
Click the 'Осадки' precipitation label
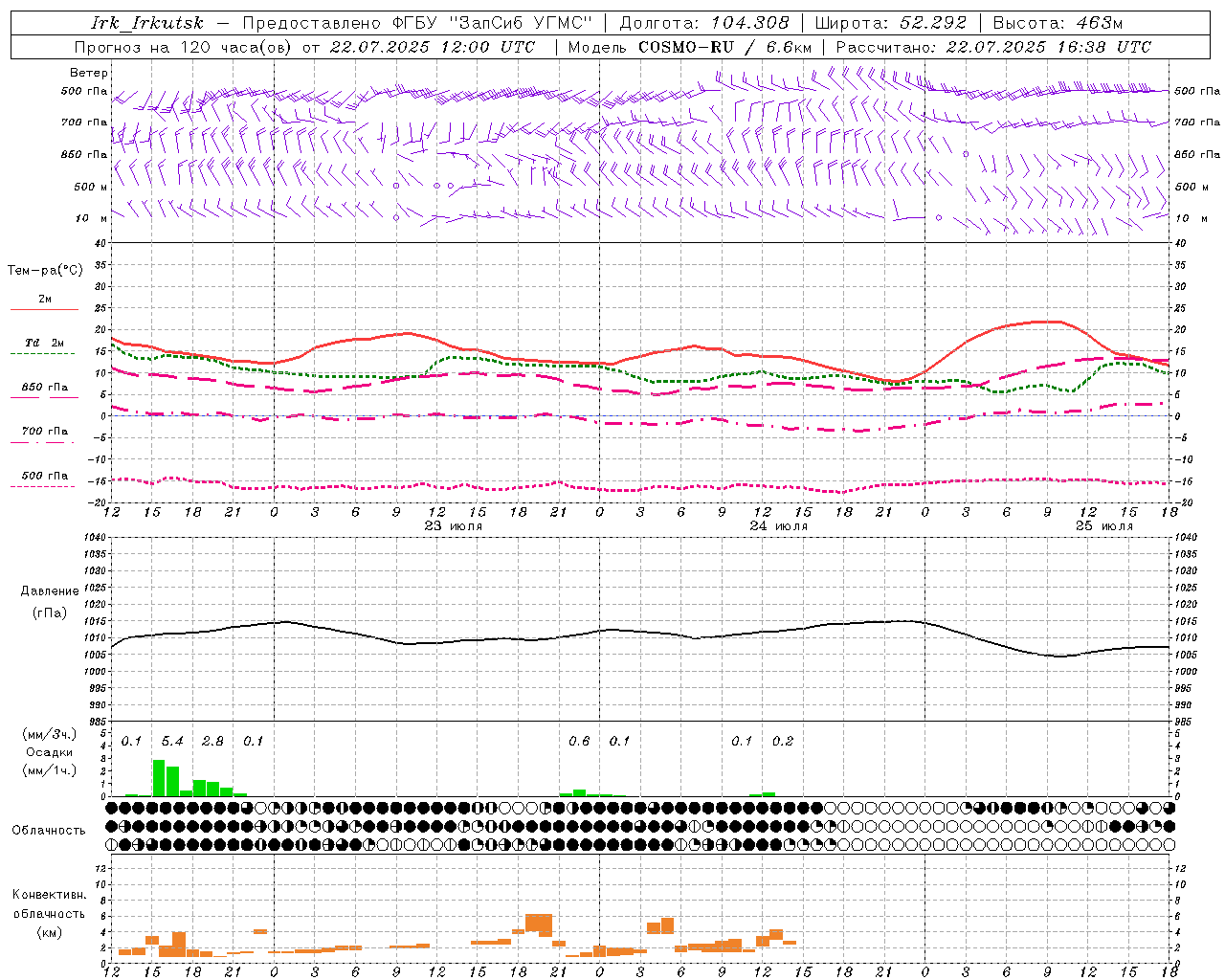[50, 752]
